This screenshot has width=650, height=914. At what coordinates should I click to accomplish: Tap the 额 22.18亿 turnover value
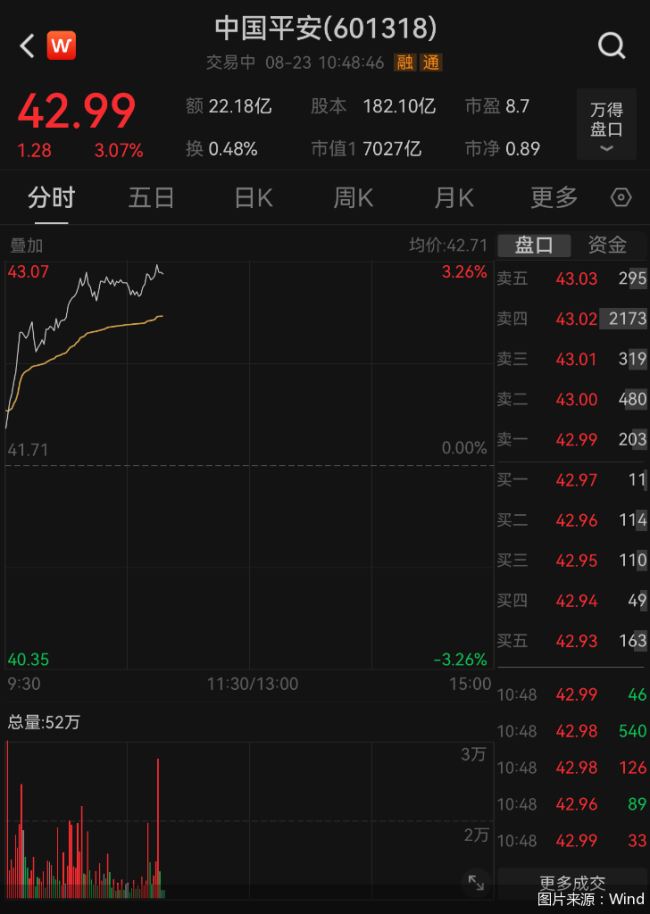click(x=229, y=106)
